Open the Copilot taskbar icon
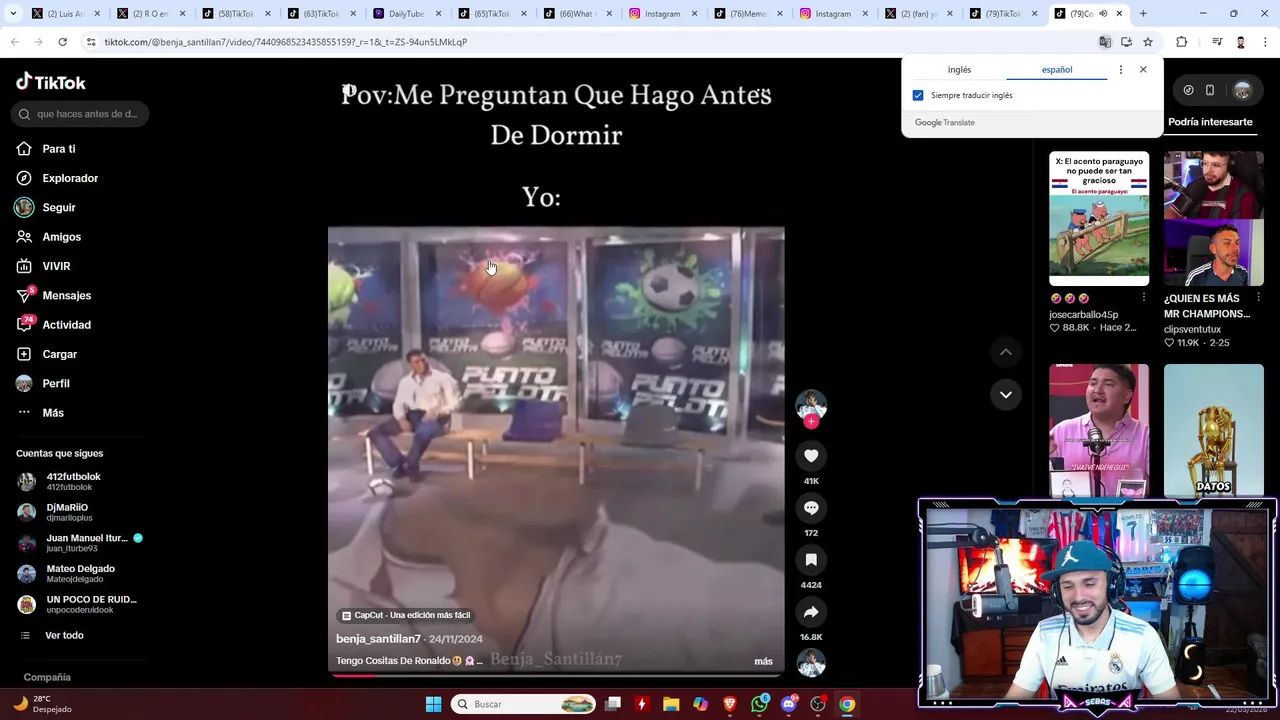 (701, 704)
